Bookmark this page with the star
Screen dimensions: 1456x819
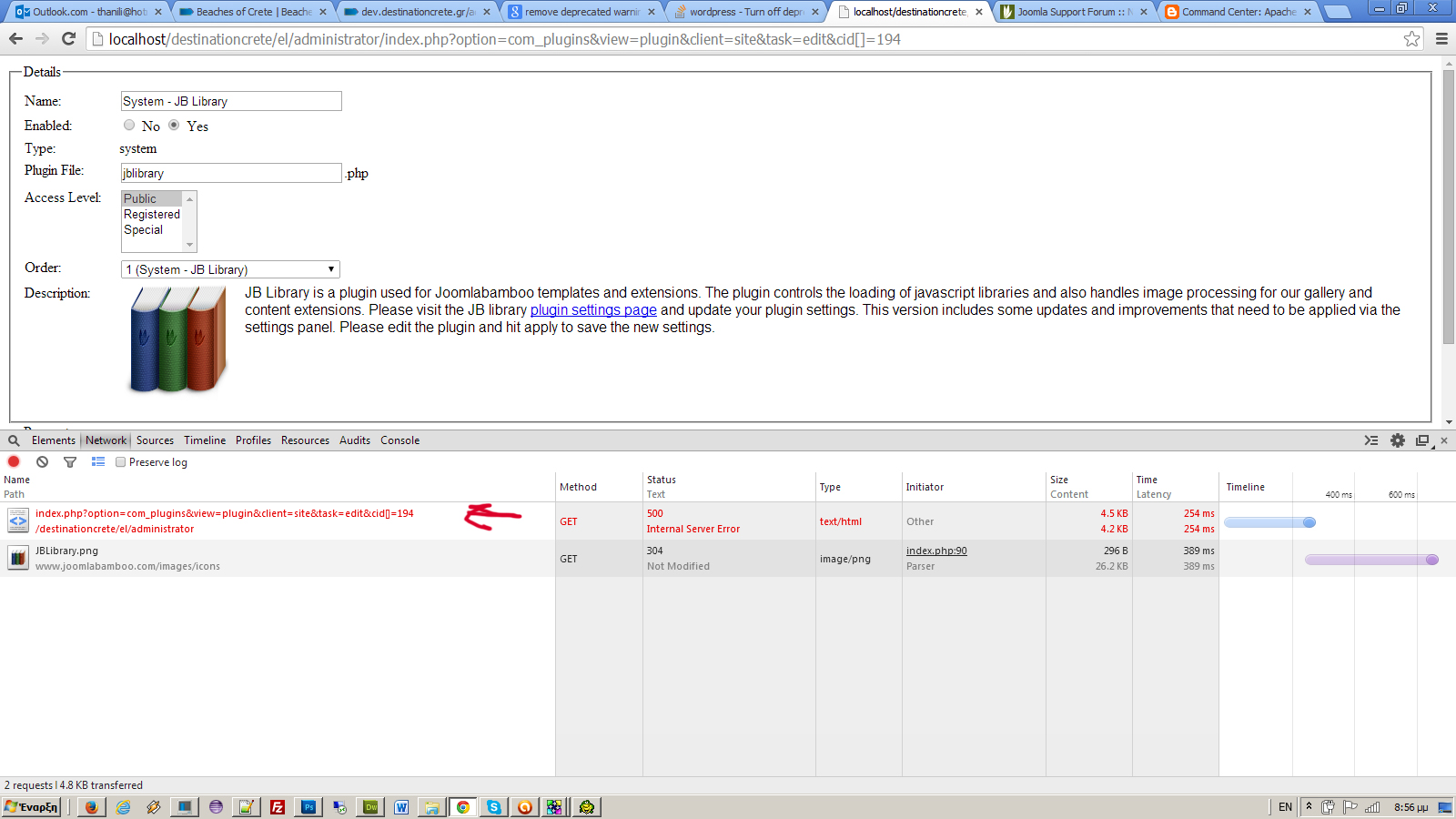pyautogui.click(x=1411, y=38)
